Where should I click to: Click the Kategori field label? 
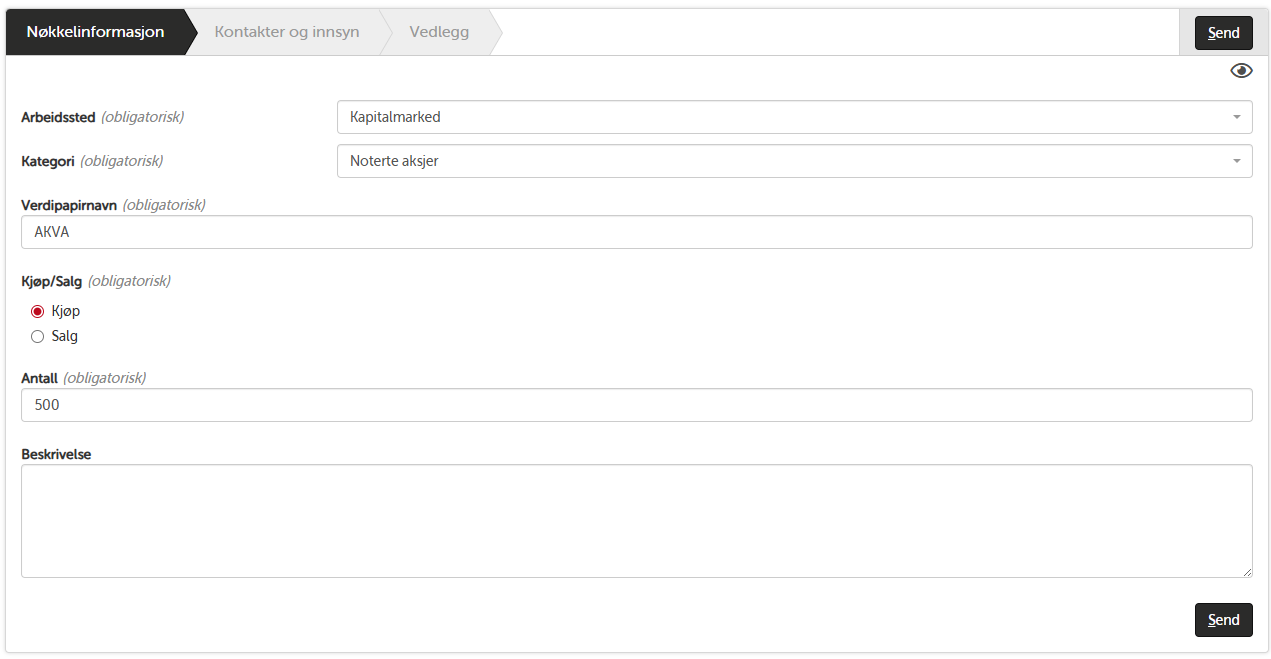(x=48, y=161)
